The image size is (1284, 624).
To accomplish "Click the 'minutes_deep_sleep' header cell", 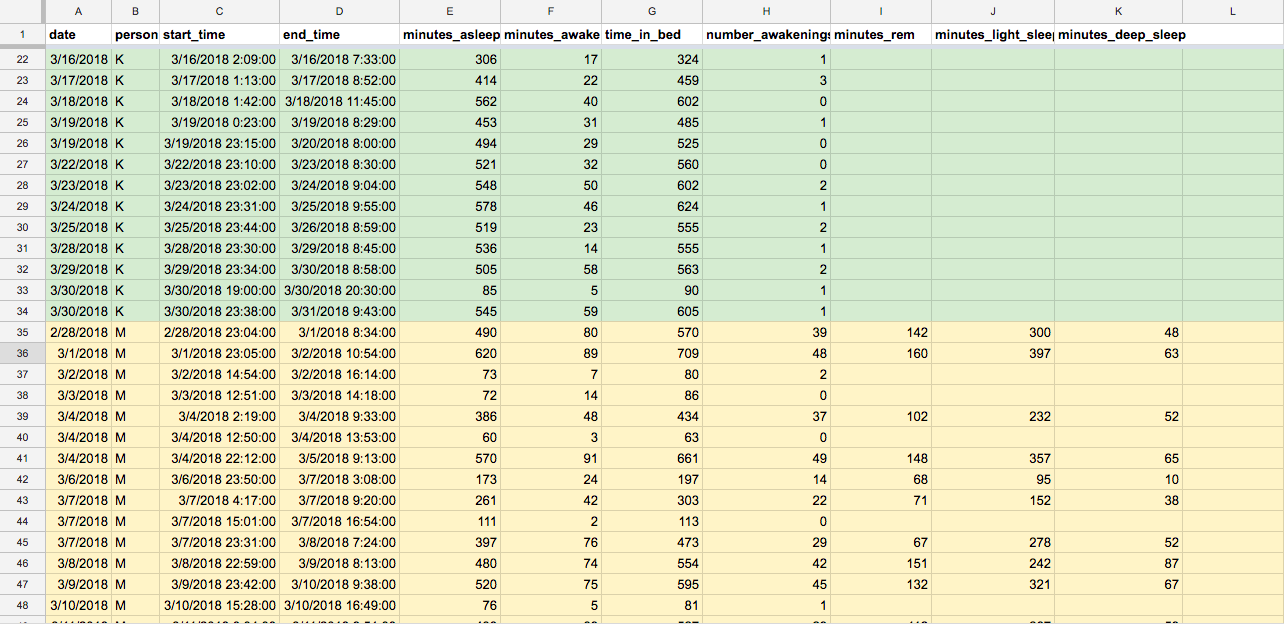I will click(1118, 35).
